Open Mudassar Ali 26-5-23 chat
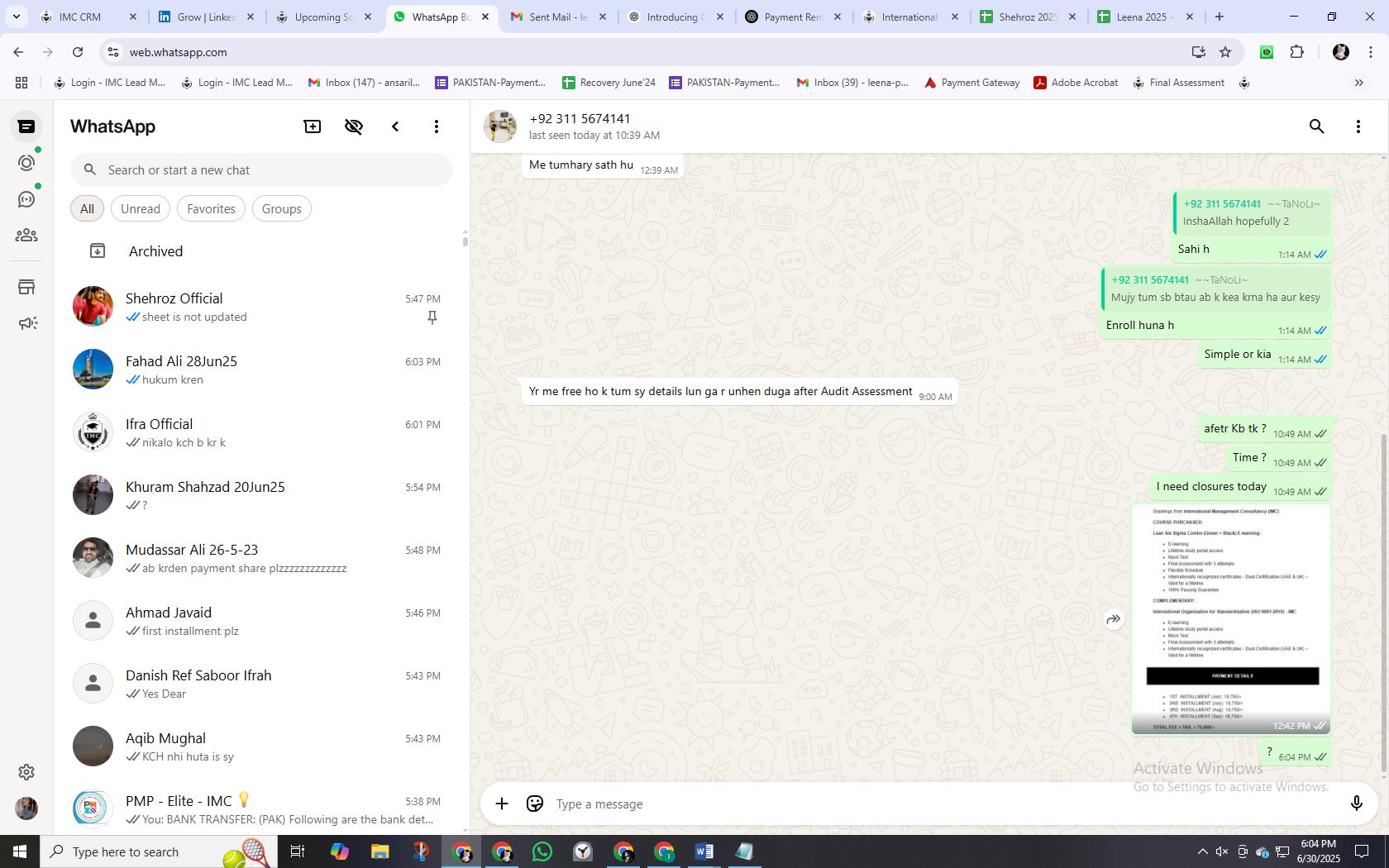This screenshot has width=1389, height=868. pyautogui.click(x=261, y=558)
